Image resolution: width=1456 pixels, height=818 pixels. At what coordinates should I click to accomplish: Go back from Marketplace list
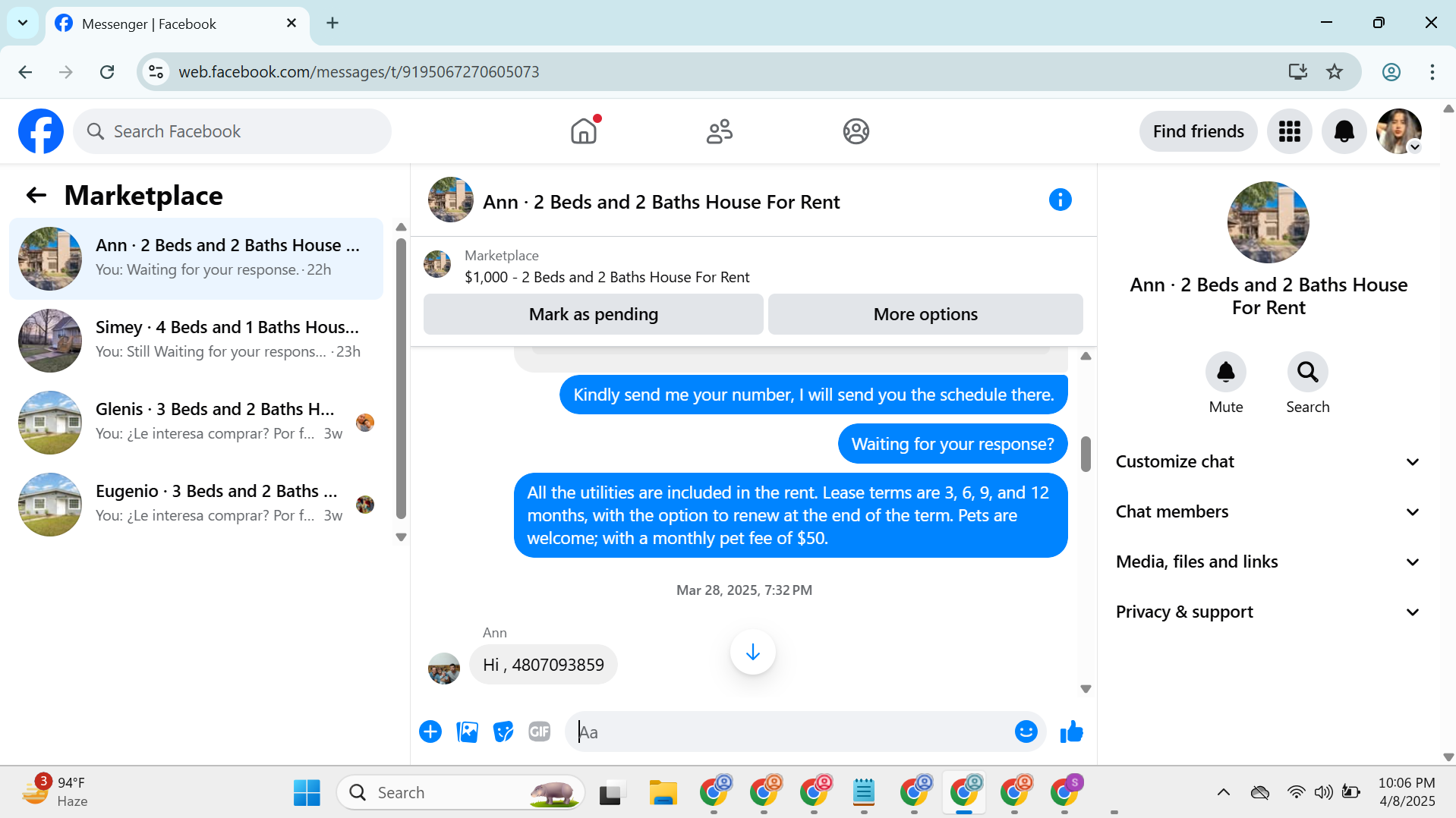point(36,195)
